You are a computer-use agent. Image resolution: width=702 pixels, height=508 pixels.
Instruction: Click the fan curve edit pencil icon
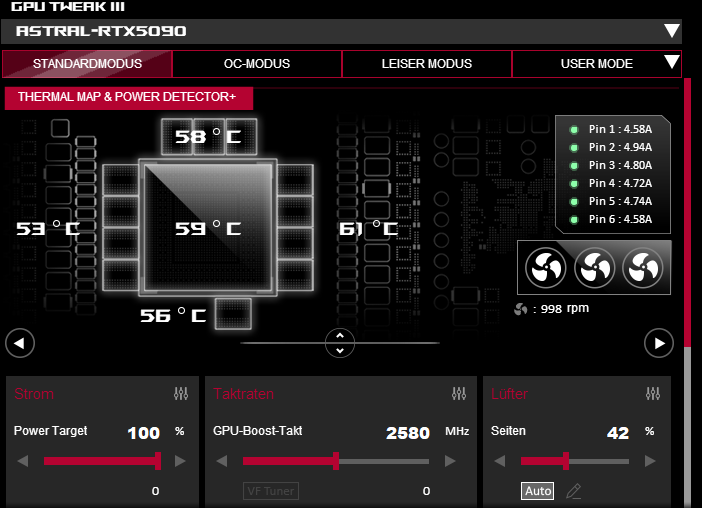[574, 491]
